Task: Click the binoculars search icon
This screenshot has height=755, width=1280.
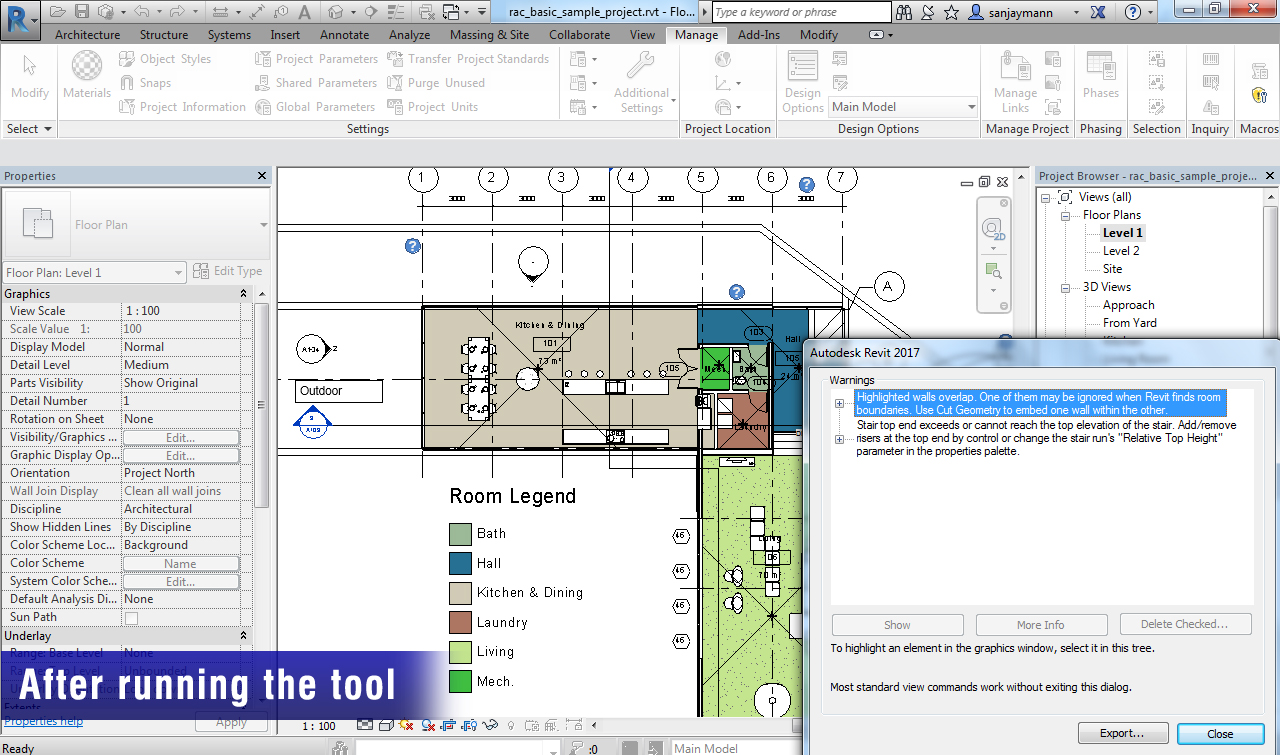Action: [904, 12]
